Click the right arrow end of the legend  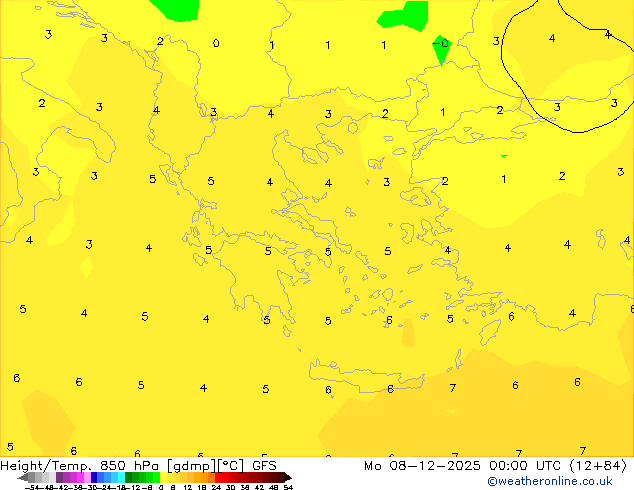click(x=288, y=478)
